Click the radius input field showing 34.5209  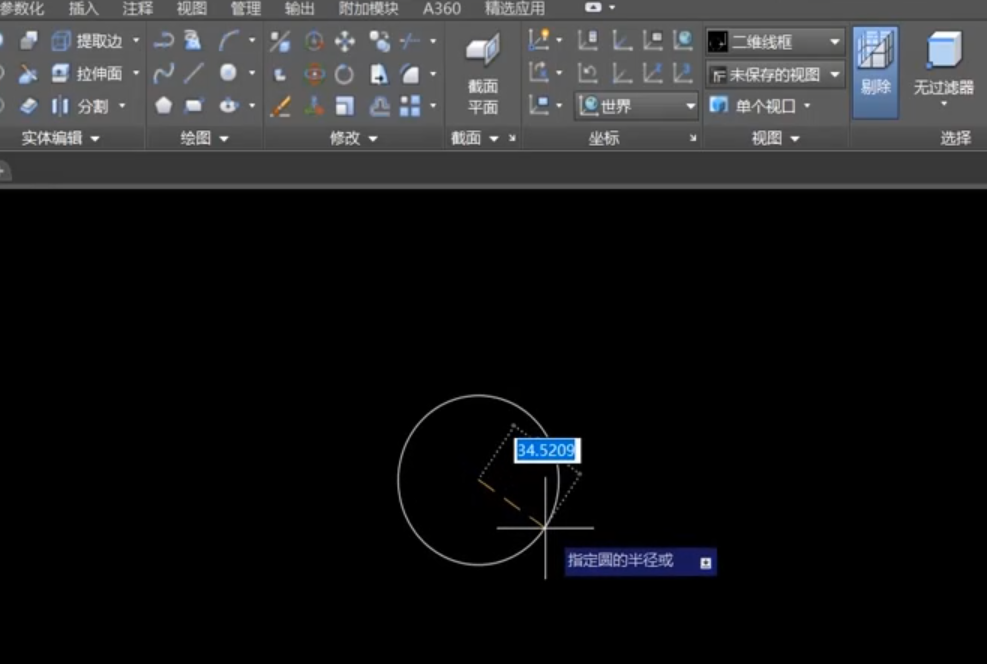coord(546,451)
